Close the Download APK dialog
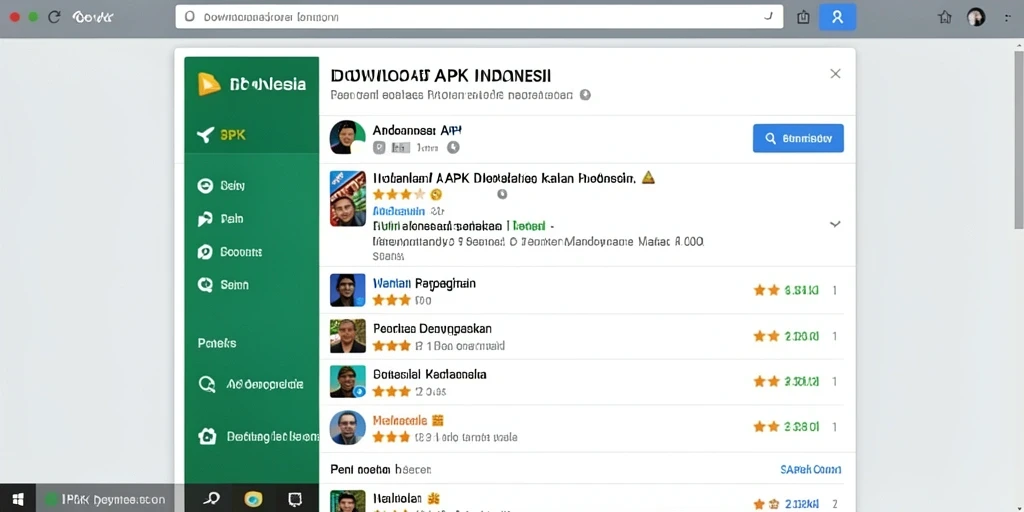The height and width of the screenshot is (512, 1024). (835, 74)
